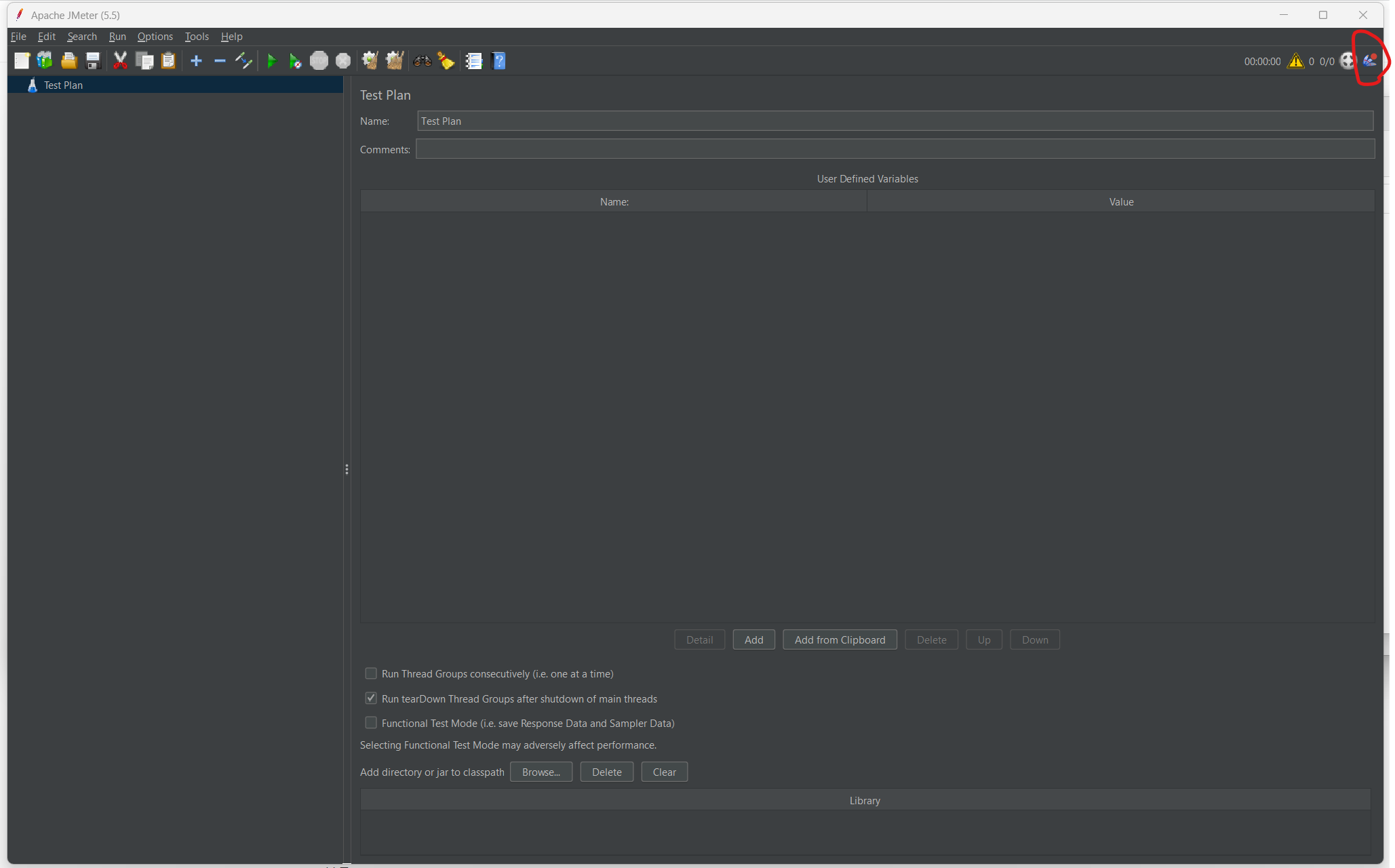Click the Detail button
Viewport: 1395px width, 868px height.
pos(699,639)
